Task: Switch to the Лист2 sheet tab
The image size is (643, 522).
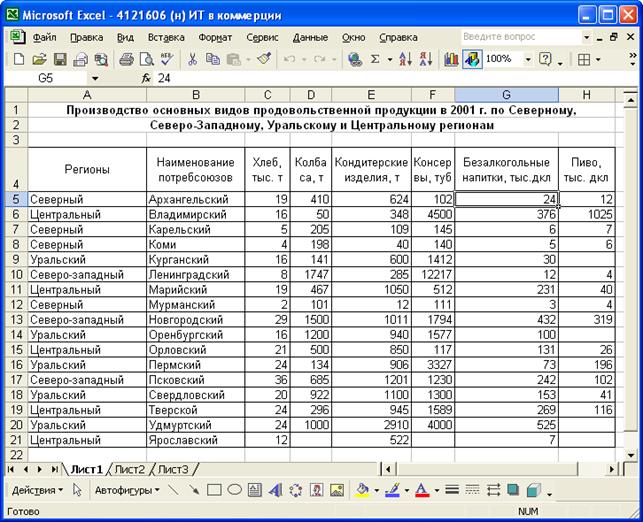Action: click(x=128, y=469)
